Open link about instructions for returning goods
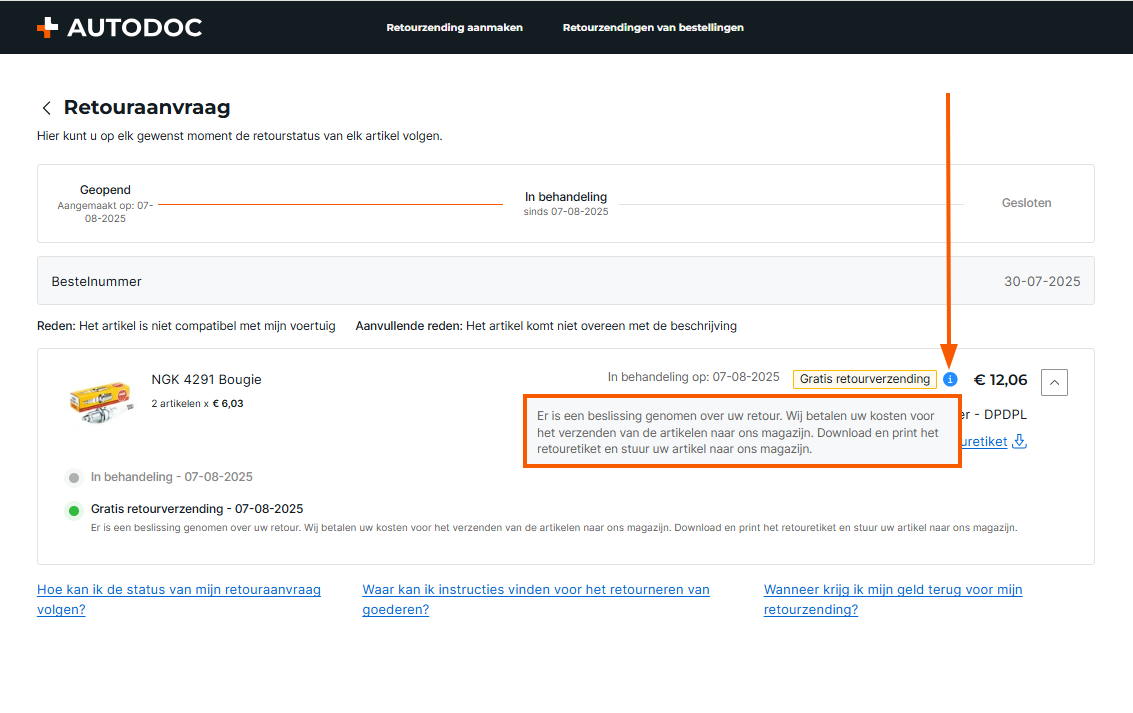This screenshot has width=1133, height=713. [535, 599]
